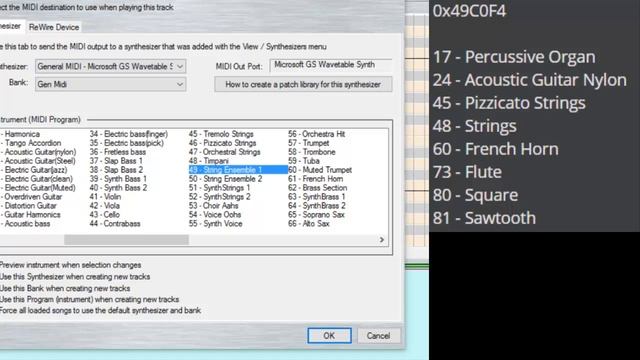Screen dimensions: 640x360
Task: Toggle Use this Program when creating new tracks
Action: tap(90, 299)
